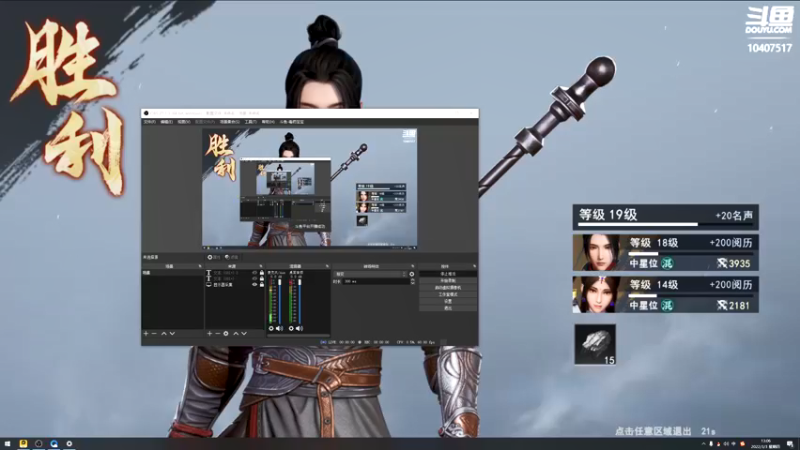Pop out the Controls dock panel

(x=474, y=266)
